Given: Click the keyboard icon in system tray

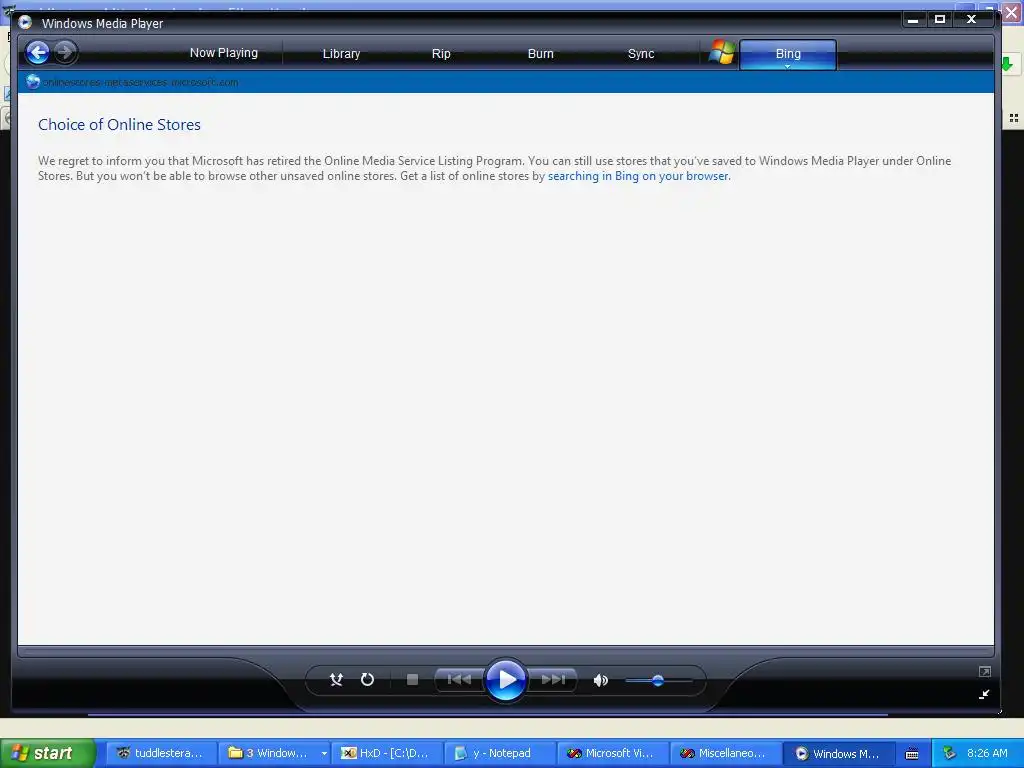Looking at the screenshot, I should point(912,754).
